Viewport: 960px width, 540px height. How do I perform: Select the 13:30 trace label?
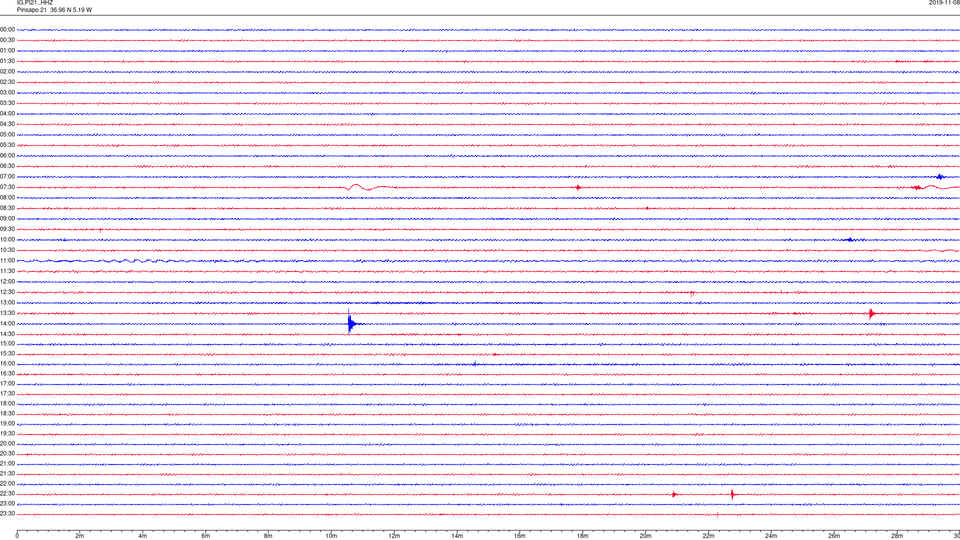tap(7, 313)
